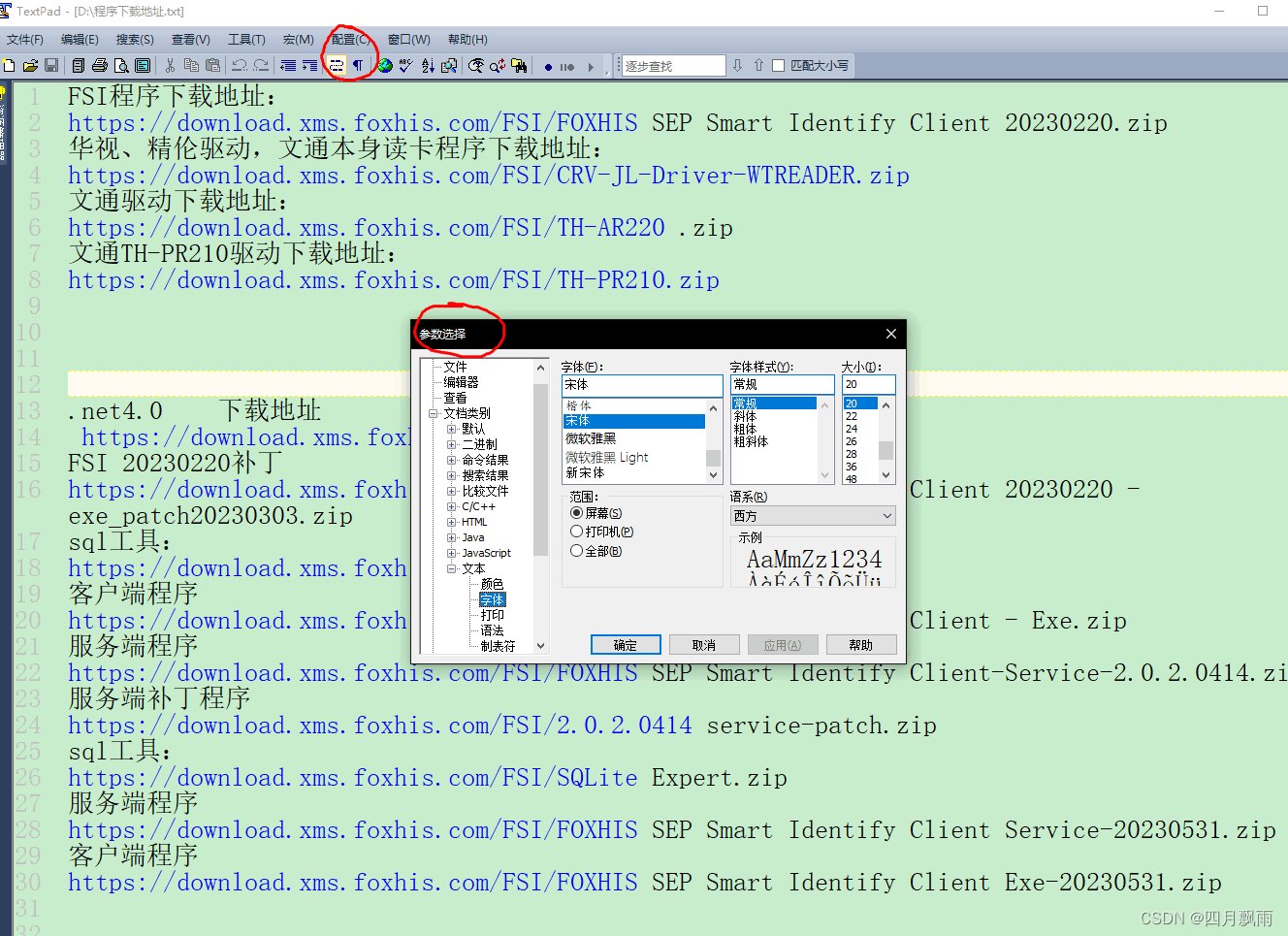
Task: Open the FOXHIS 20230220.zip download link
Action: coord(618,123)
